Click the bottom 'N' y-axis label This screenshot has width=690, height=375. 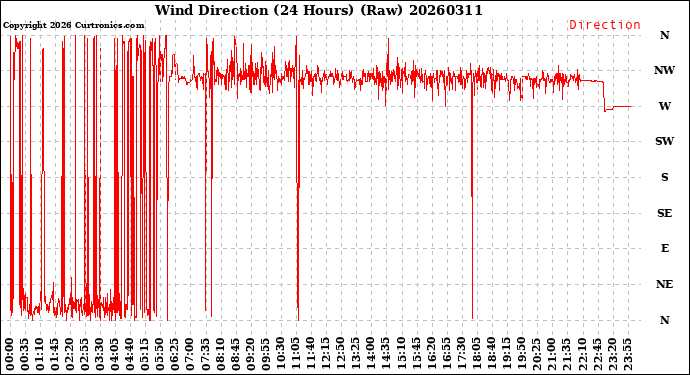(664, 320)
